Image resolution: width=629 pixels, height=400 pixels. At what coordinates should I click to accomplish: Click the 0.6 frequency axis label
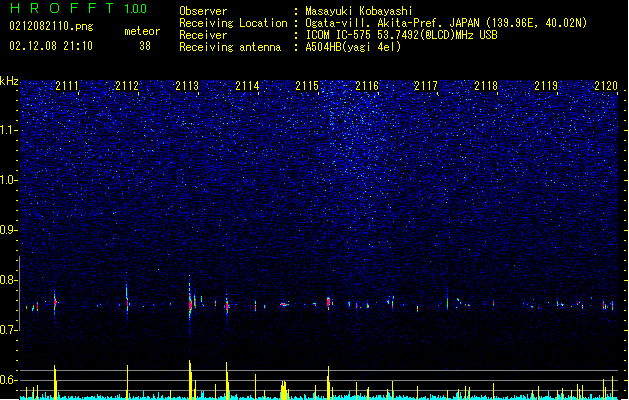coord(9,380)
